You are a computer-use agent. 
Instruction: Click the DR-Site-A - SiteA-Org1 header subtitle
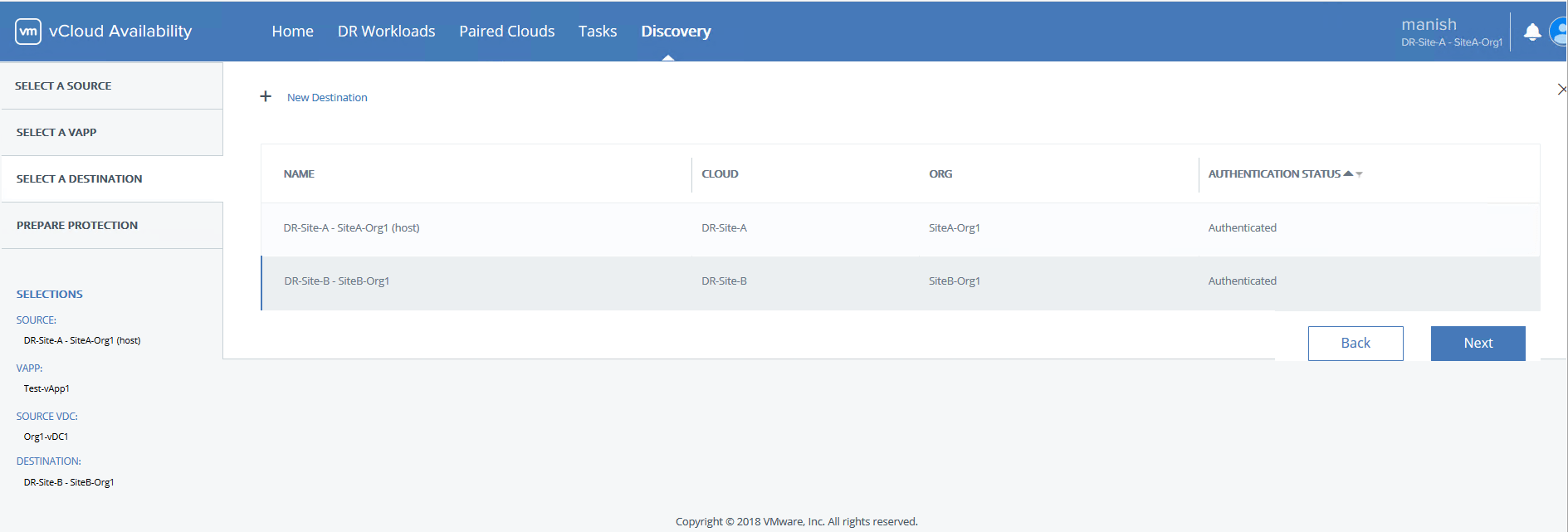point(1452,42)
